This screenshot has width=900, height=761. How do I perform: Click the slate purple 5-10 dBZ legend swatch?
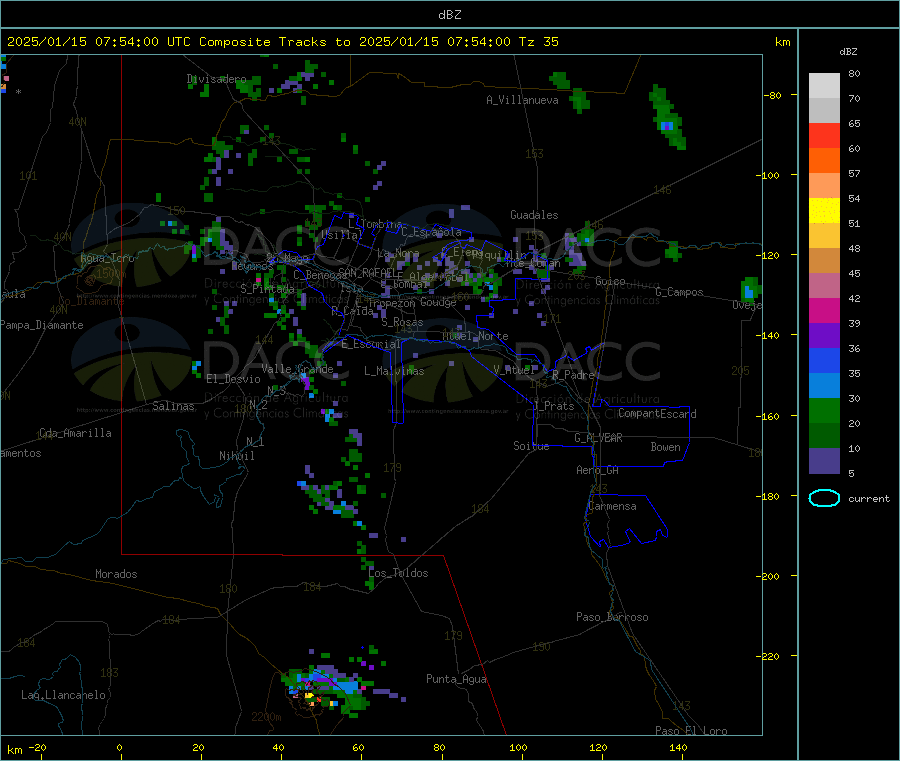click(824, 461)
